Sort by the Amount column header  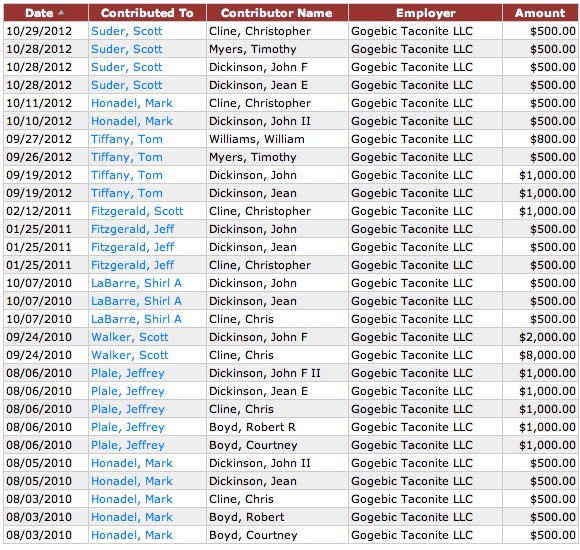(540, 13)
